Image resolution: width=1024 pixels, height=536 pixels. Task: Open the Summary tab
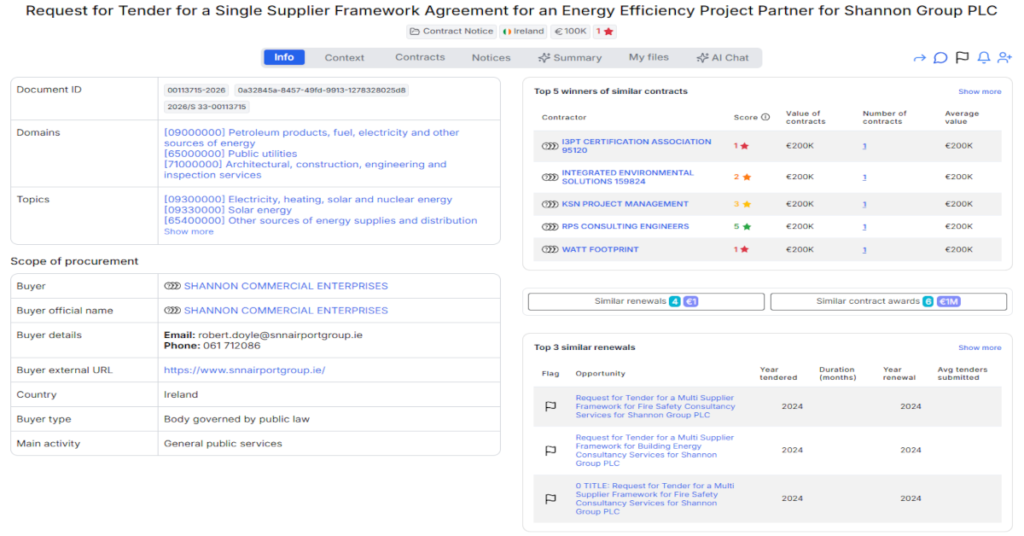569,57
